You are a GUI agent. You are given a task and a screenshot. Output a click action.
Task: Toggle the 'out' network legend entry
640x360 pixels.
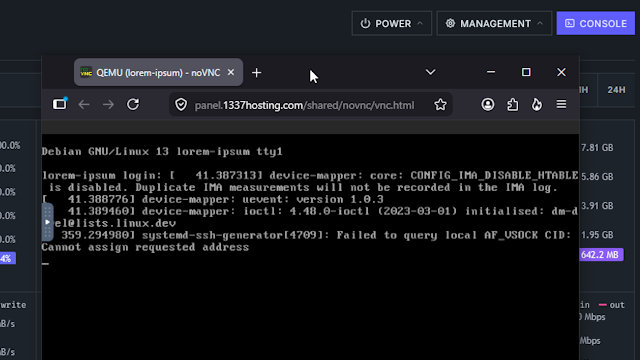pyautogui.click(x=612, y=305)
